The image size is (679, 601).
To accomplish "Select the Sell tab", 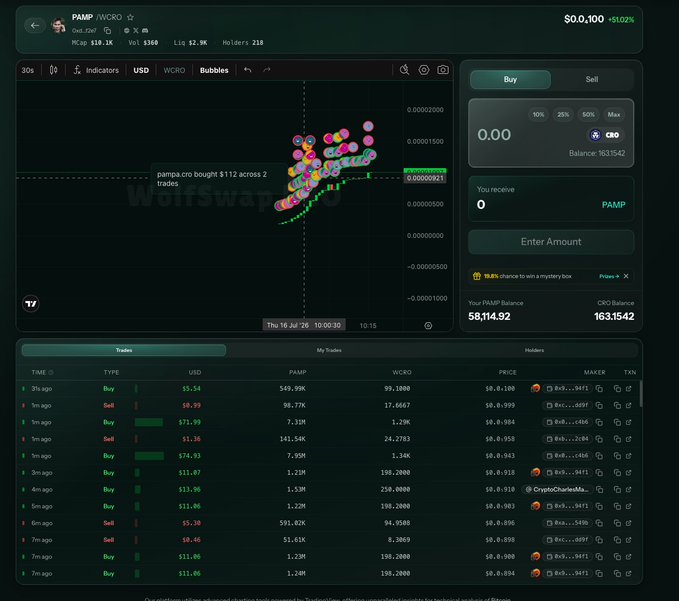I will click(x=592, y=79).
